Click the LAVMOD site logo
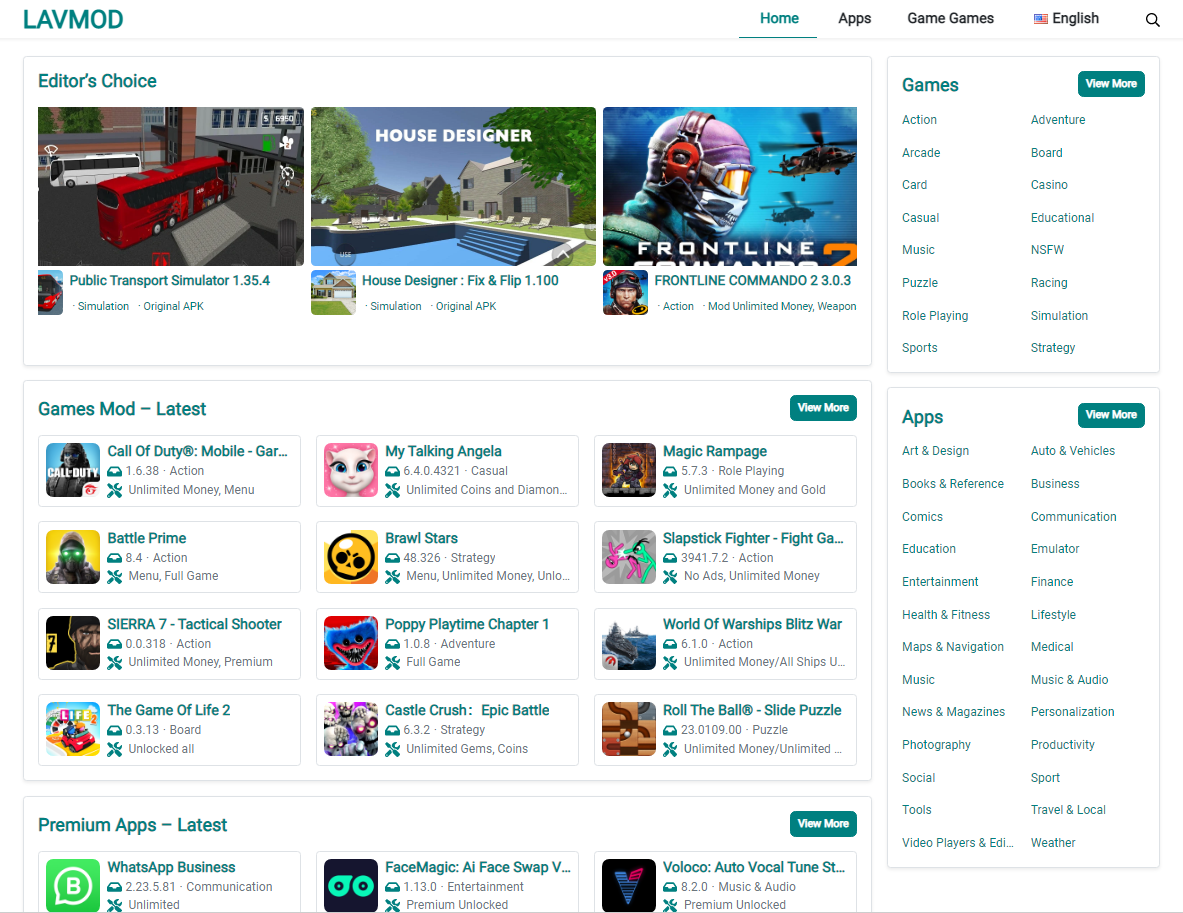This screenshot has height=913, width=1183. (x=73, y=20)
